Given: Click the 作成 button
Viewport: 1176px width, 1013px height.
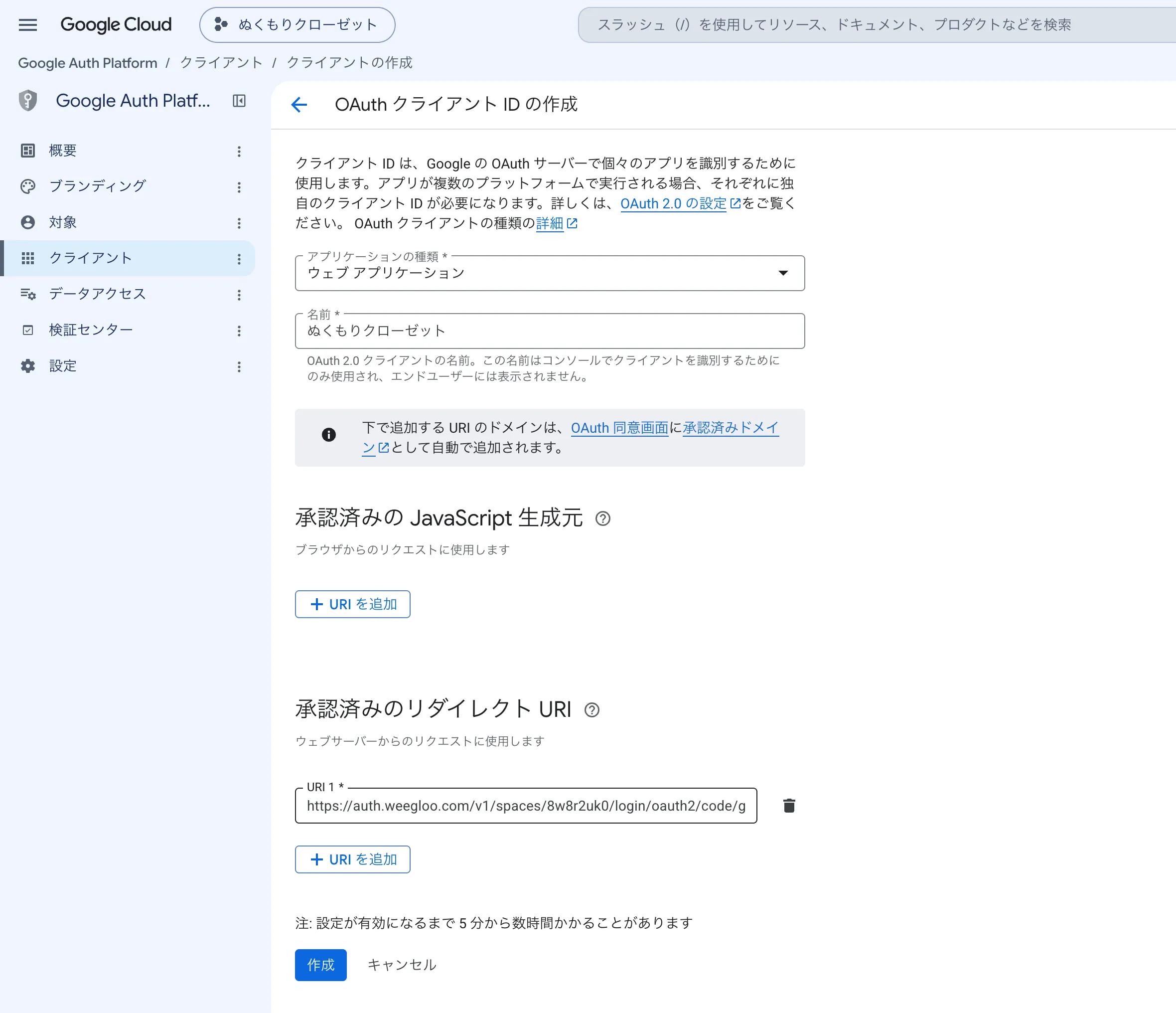Looking at the screenshot, I should click(x=321, y=965).
